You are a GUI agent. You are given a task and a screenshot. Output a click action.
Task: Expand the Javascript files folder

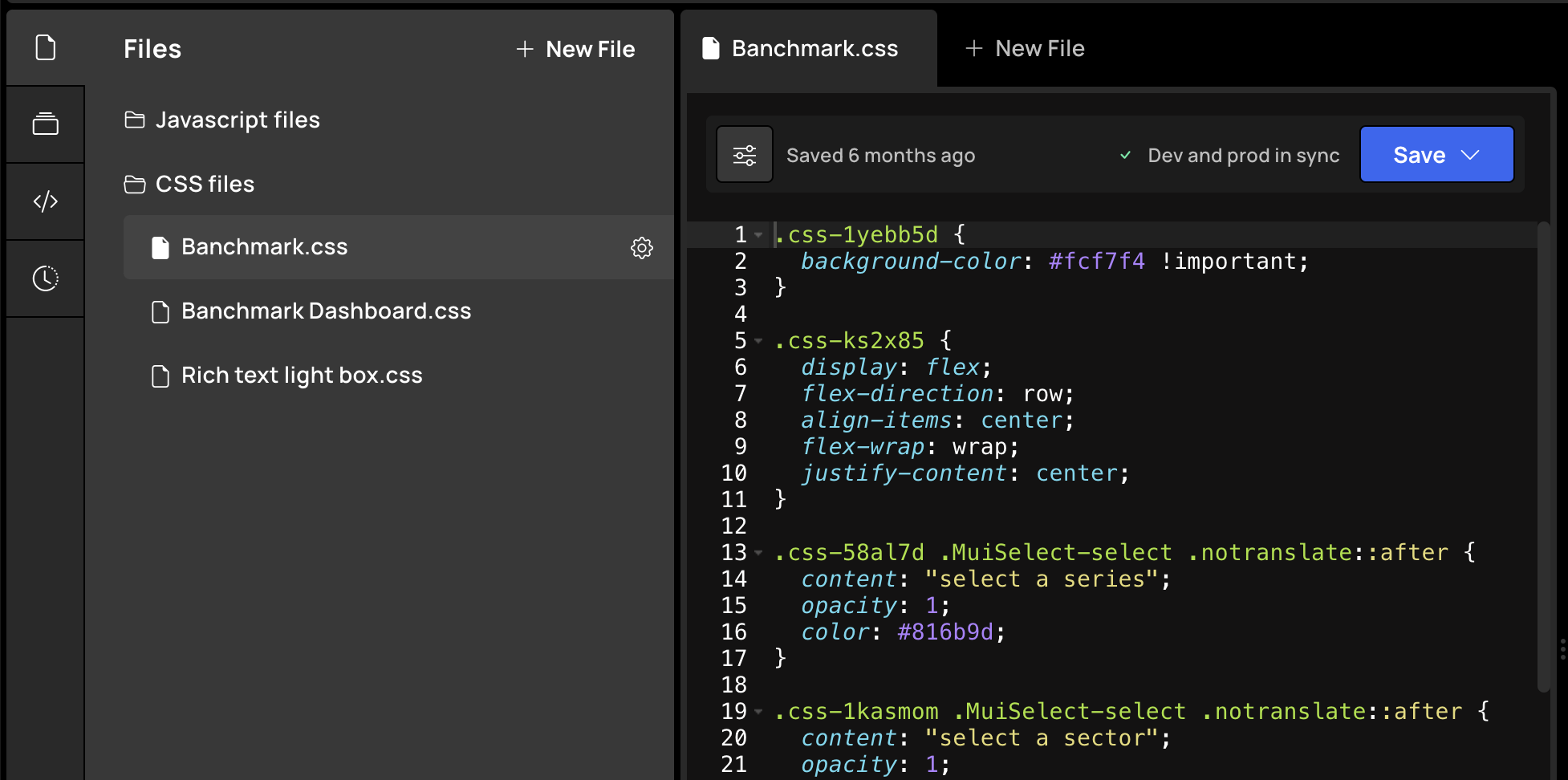coord(222,120)
